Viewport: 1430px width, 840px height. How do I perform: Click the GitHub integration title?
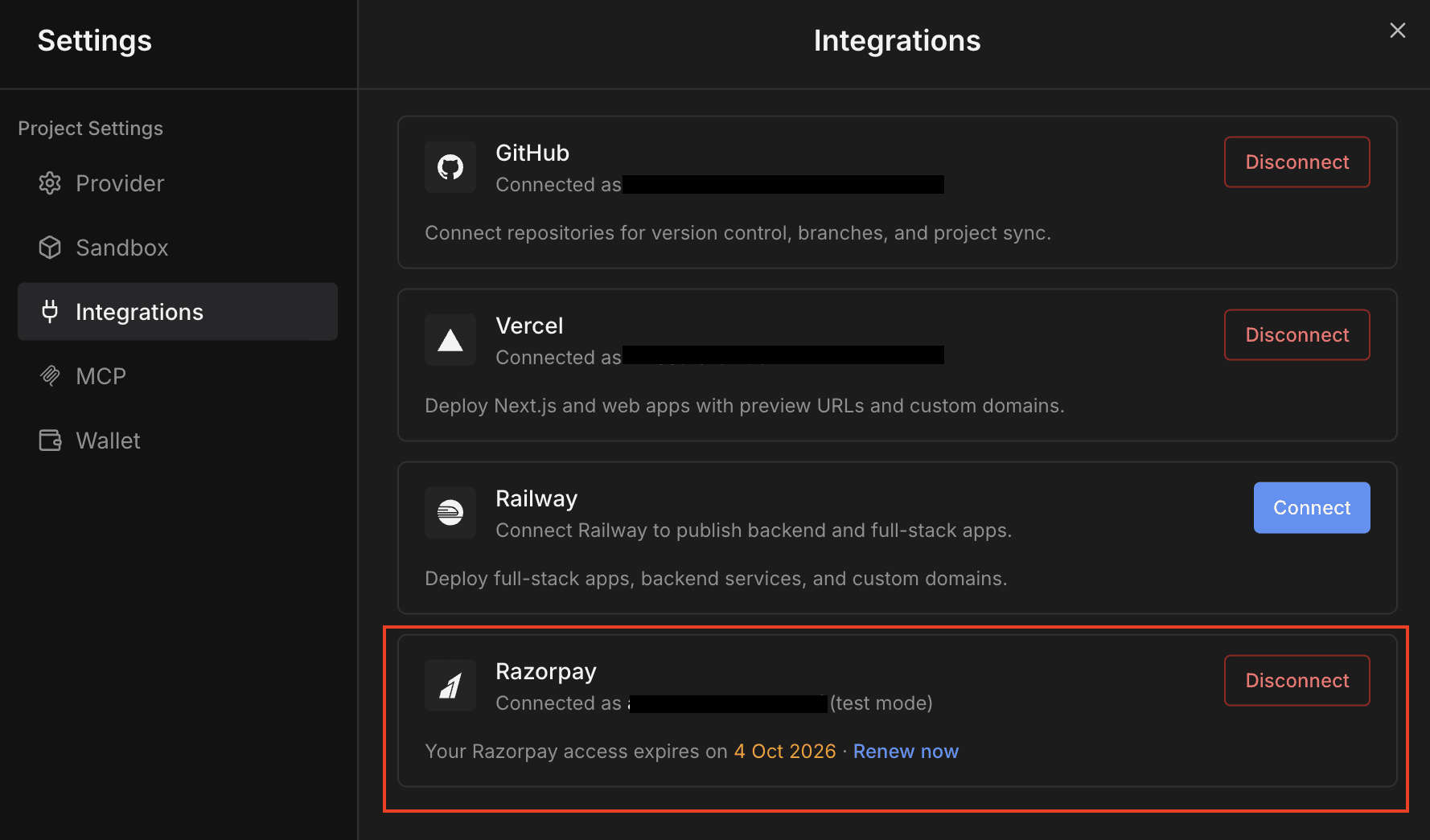532,153
